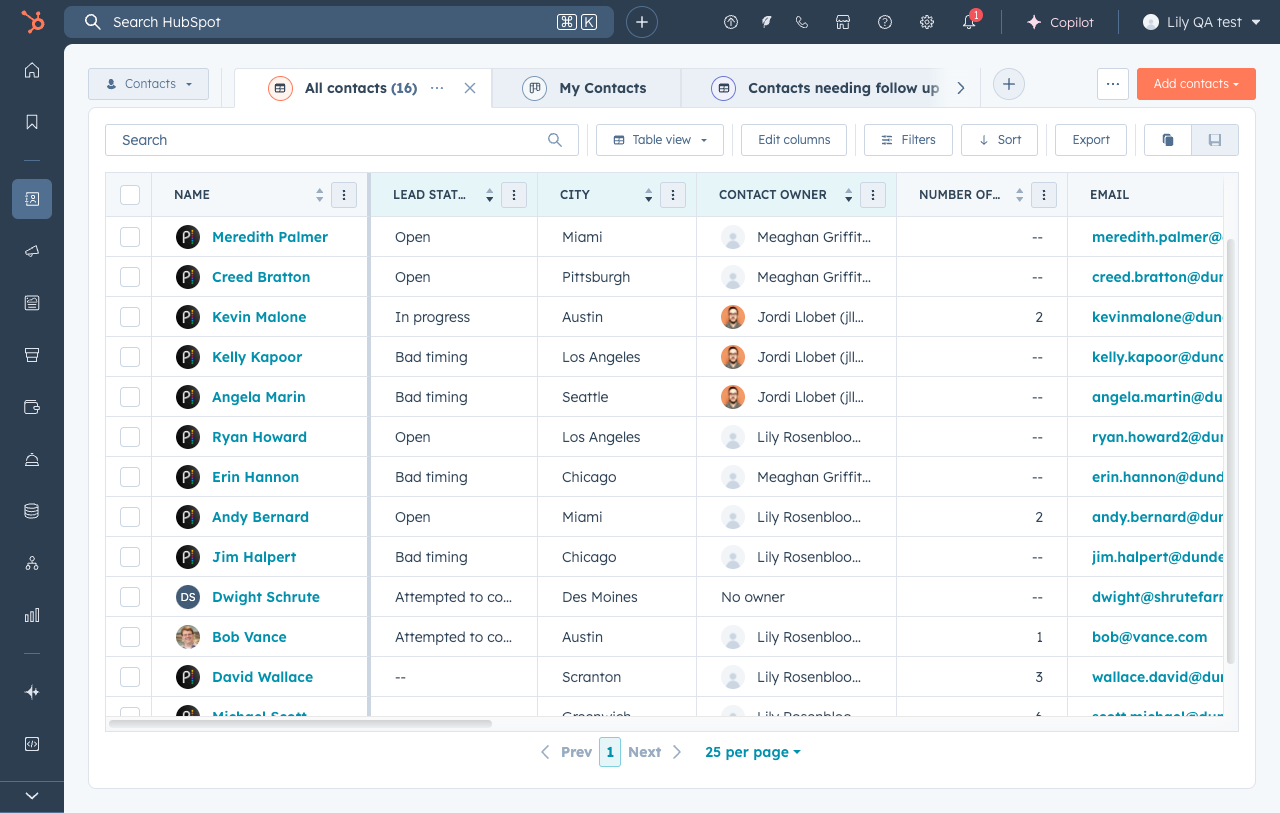Open the Table view dropdown
Screen dimensions: 1280x813
[660, 140]
